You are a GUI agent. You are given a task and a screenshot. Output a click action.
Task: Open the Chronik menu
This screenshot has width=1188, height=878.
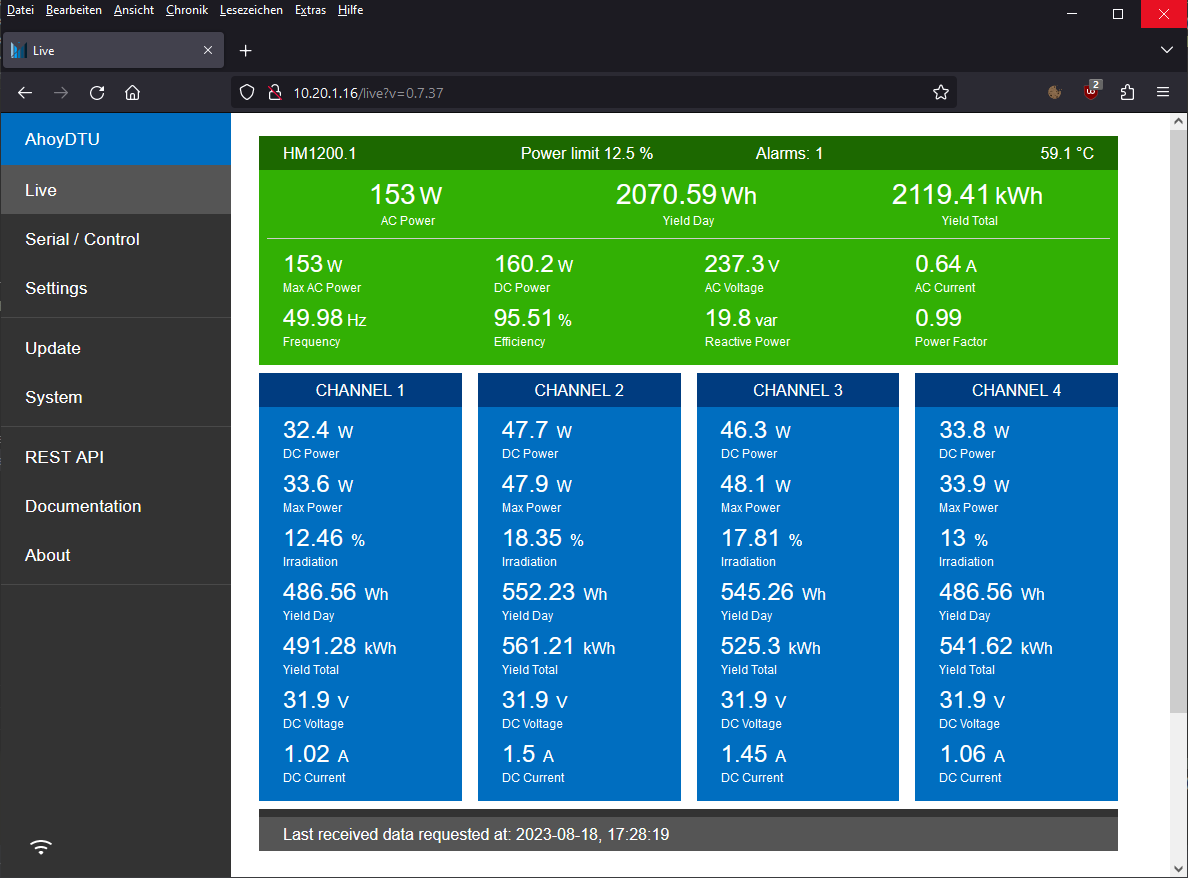186,10
